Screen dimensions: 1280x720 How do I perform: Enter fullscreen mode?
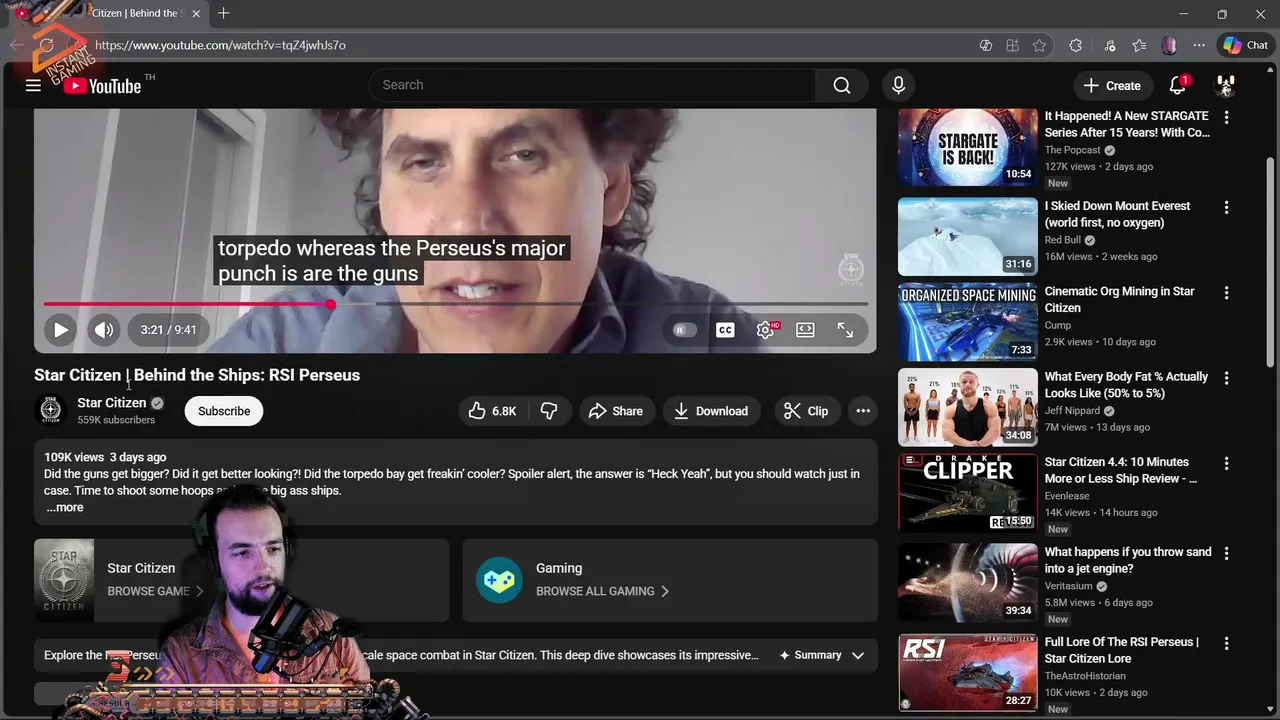point(845,330)
